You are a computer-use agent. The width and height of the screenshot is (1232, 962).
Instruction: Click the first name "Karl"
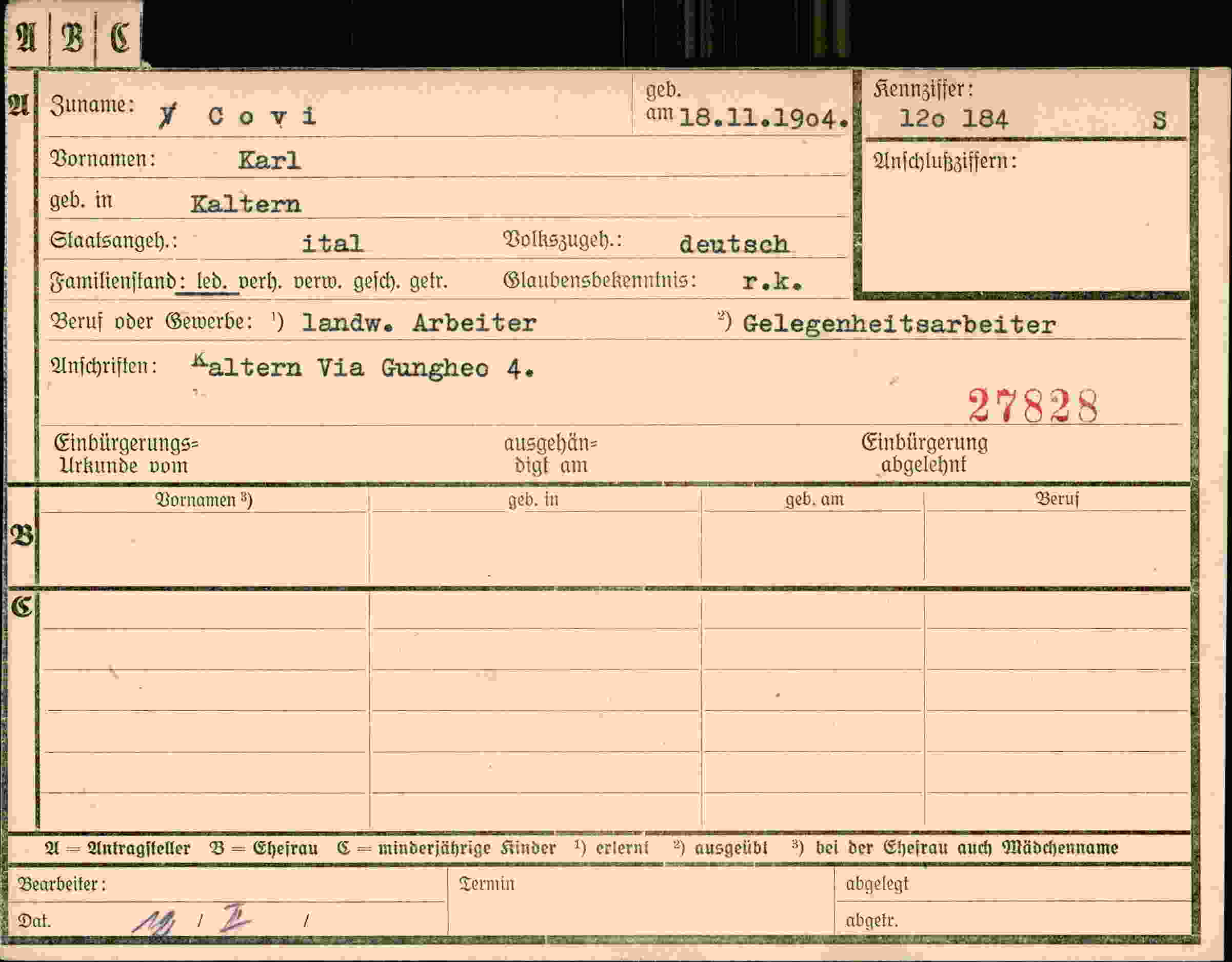point(269,161)
